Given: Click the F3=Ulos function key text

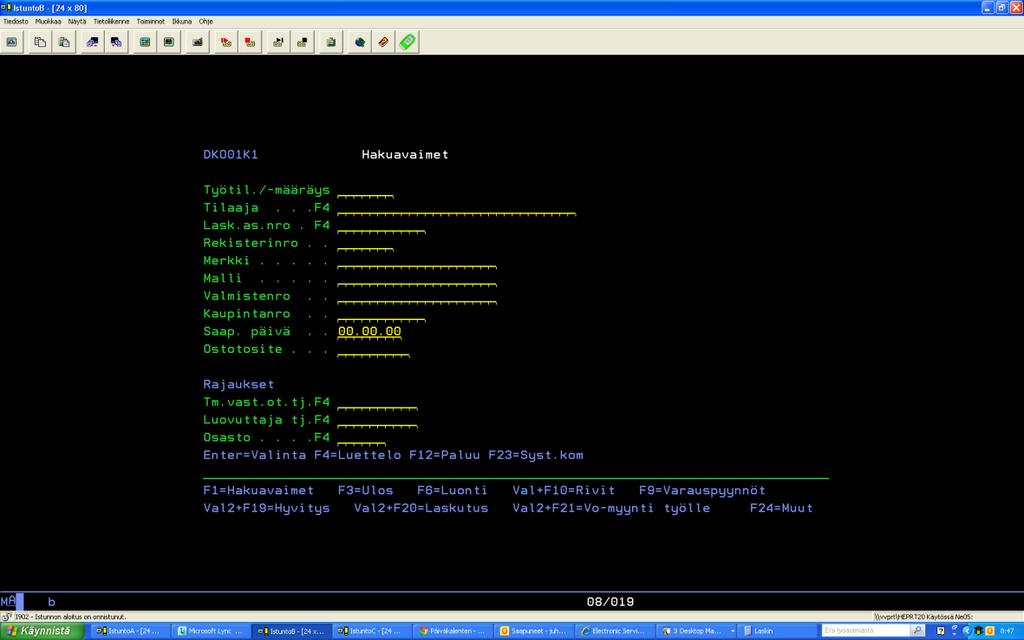Looking at the screenshot, I should click(x=365, y=490).
